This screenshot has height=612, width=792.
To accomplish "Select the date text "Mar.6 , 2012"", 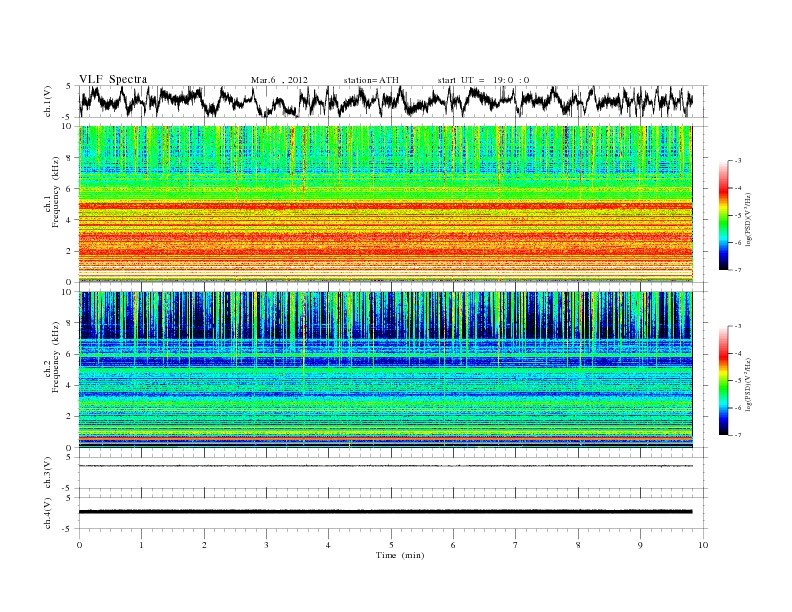I will pos(279,80).
